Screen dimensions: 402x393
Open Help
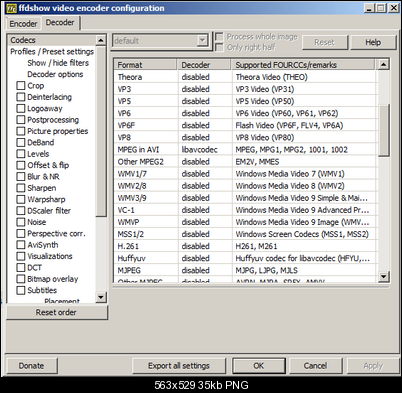373,42
